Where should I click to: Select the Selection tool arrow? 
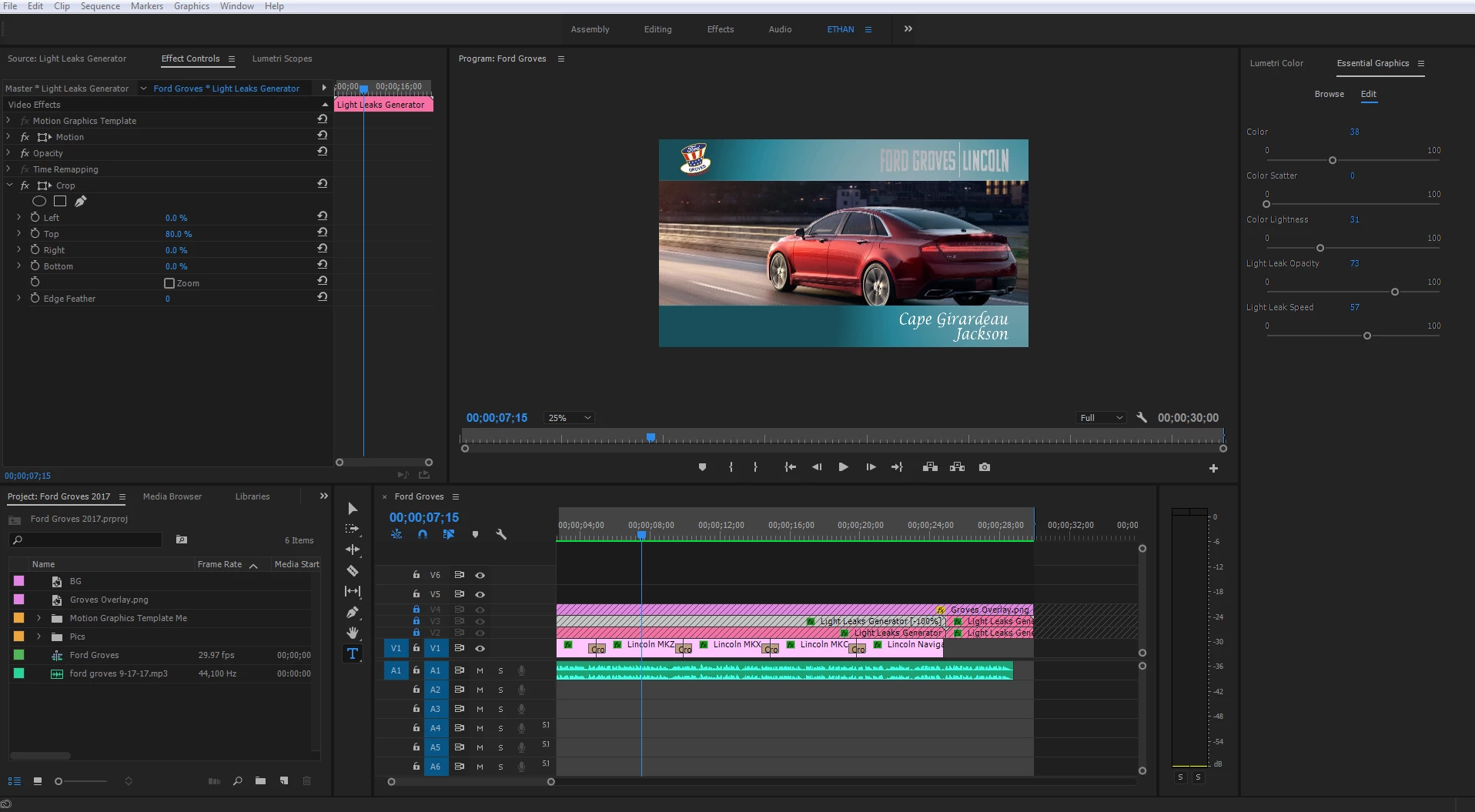pyautogui.click(x=353, y=509)
